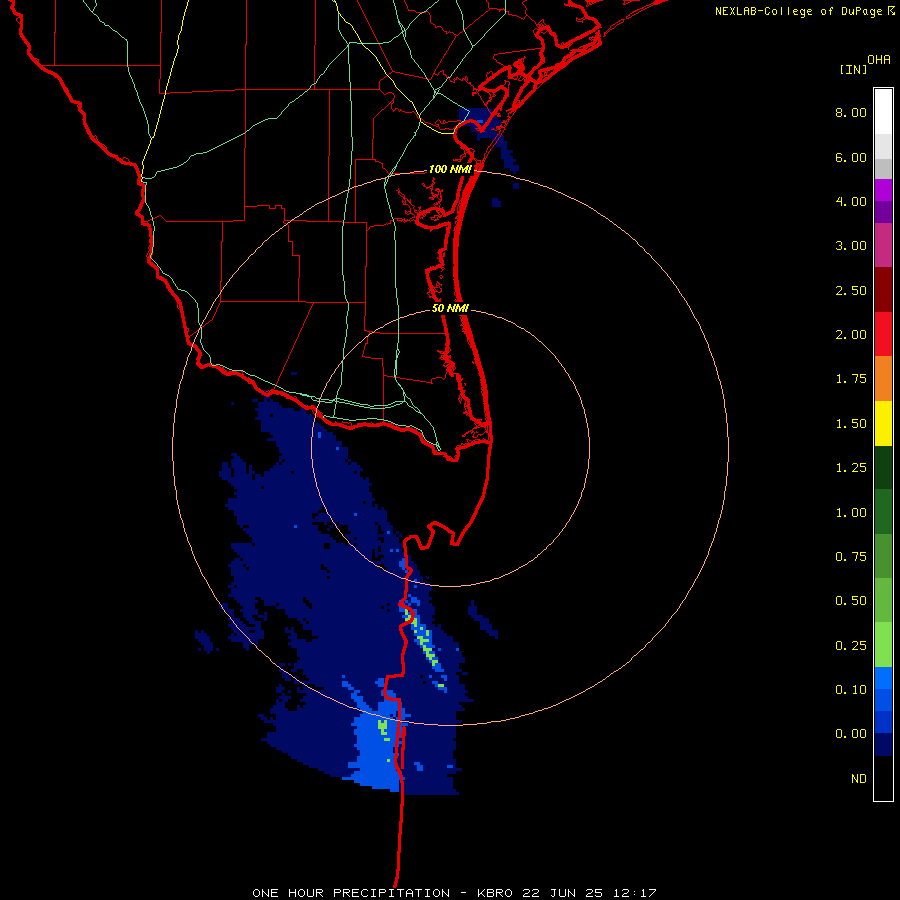
Task: Pick the black ND swatch at legend bottom
Action: point(883,778)
